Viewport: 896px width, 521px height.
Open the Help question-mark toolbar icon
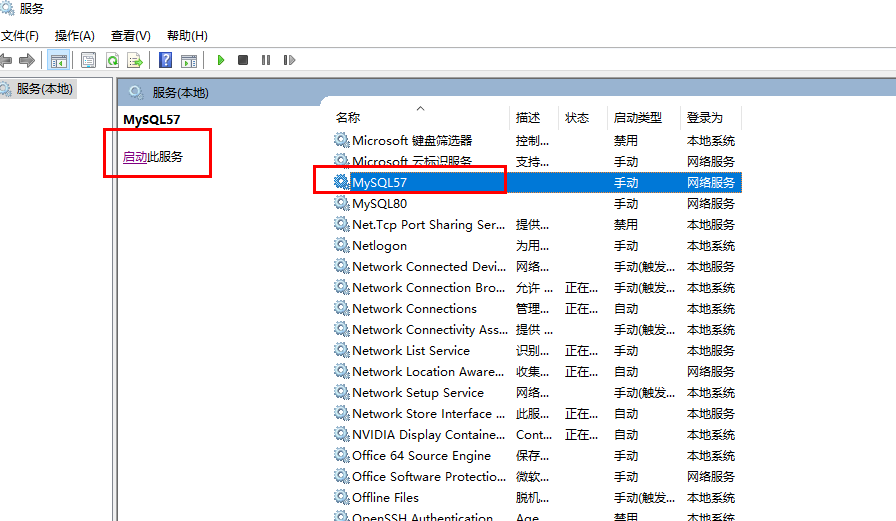pos(166,60)
